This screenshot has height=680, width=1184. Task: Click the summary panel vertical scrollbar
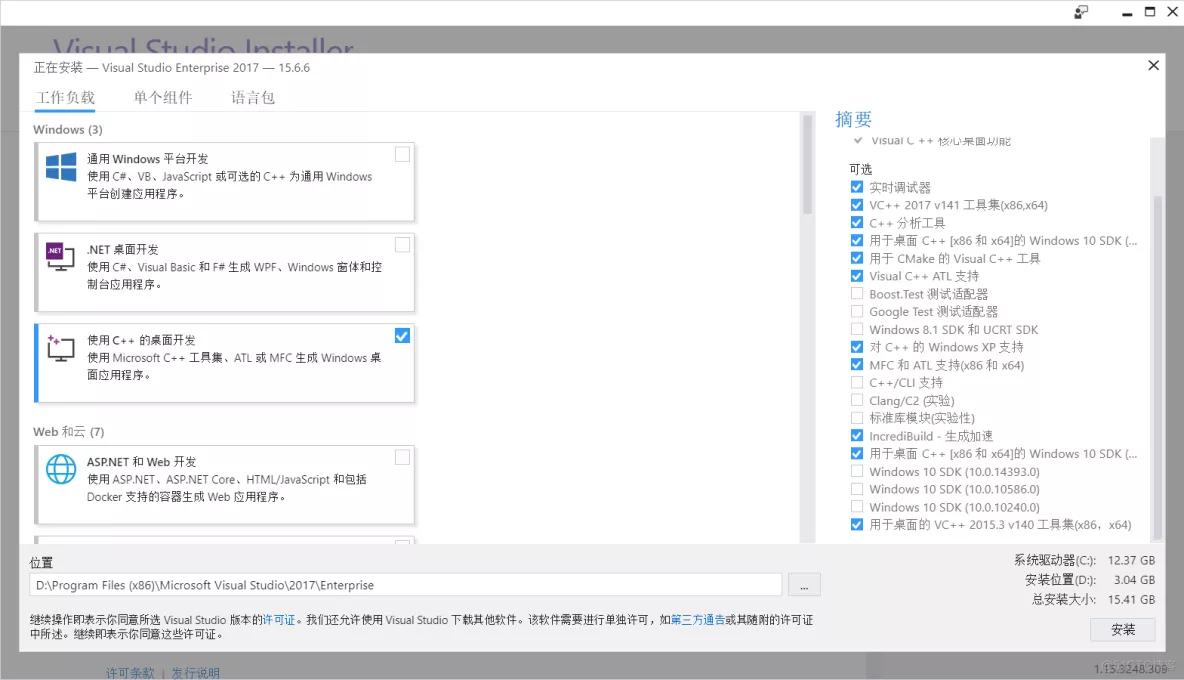1157,370
